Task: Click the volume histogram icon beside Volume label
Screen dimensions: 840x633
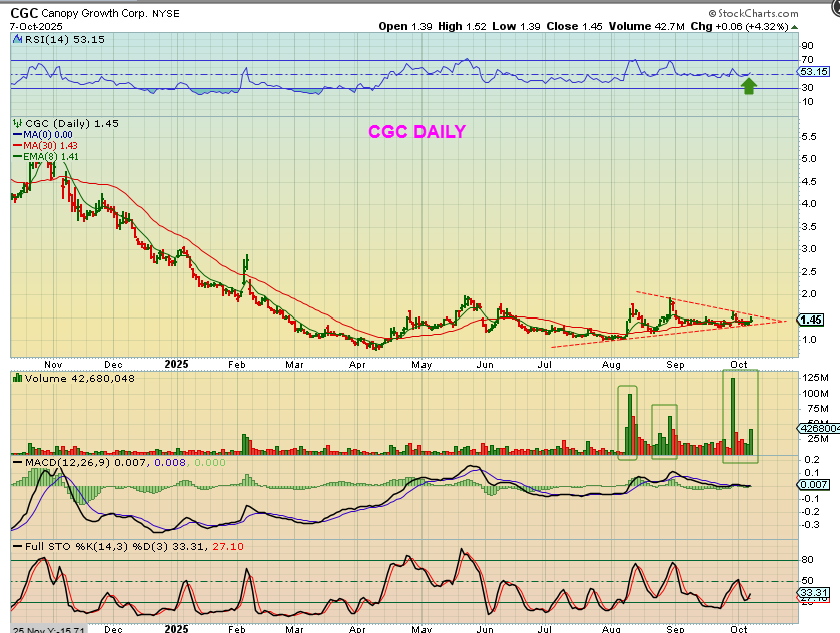Action: (16, 378)
